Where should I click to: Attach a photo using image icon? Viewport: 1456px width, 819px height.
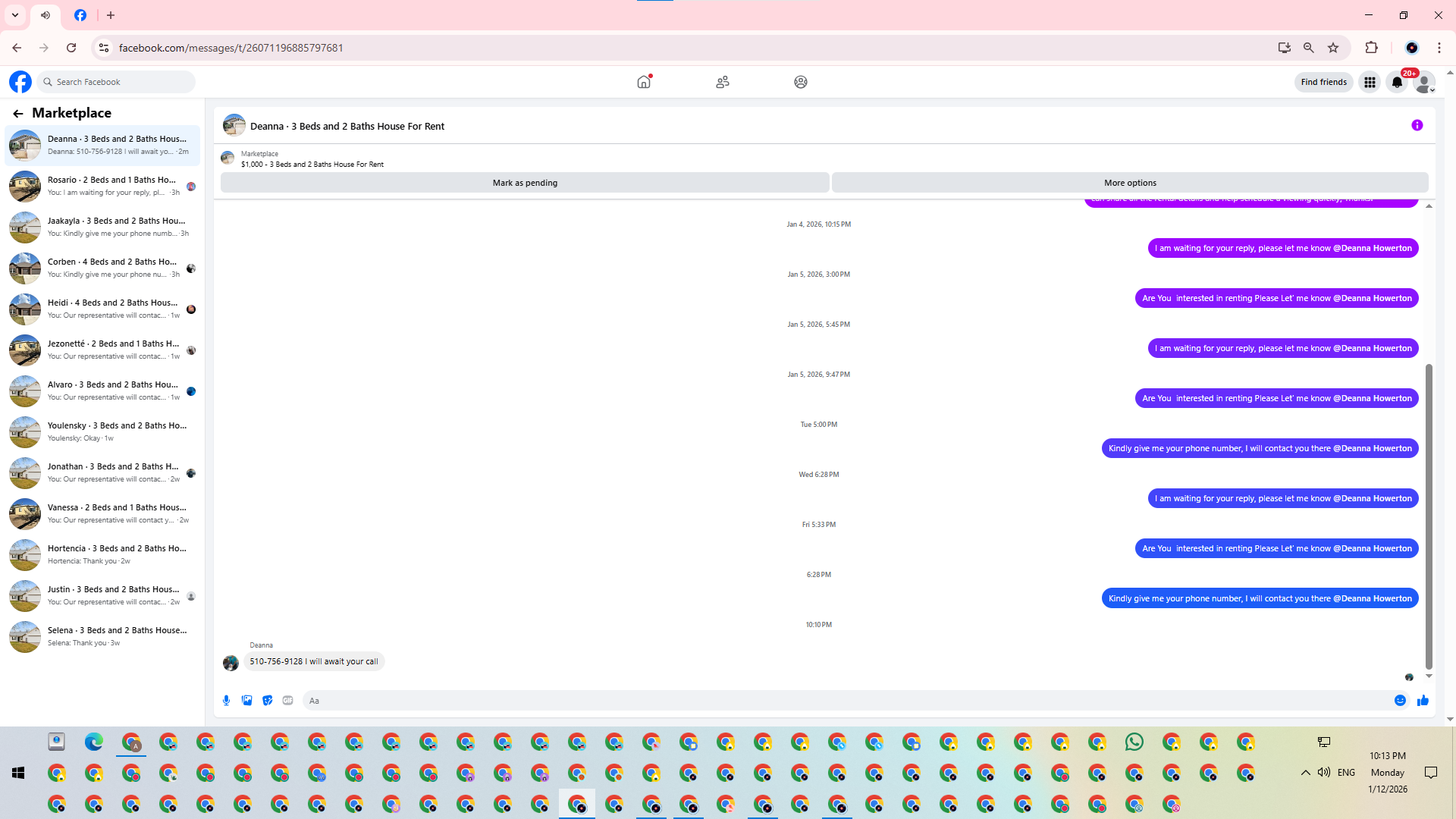[x=246, y=700]
